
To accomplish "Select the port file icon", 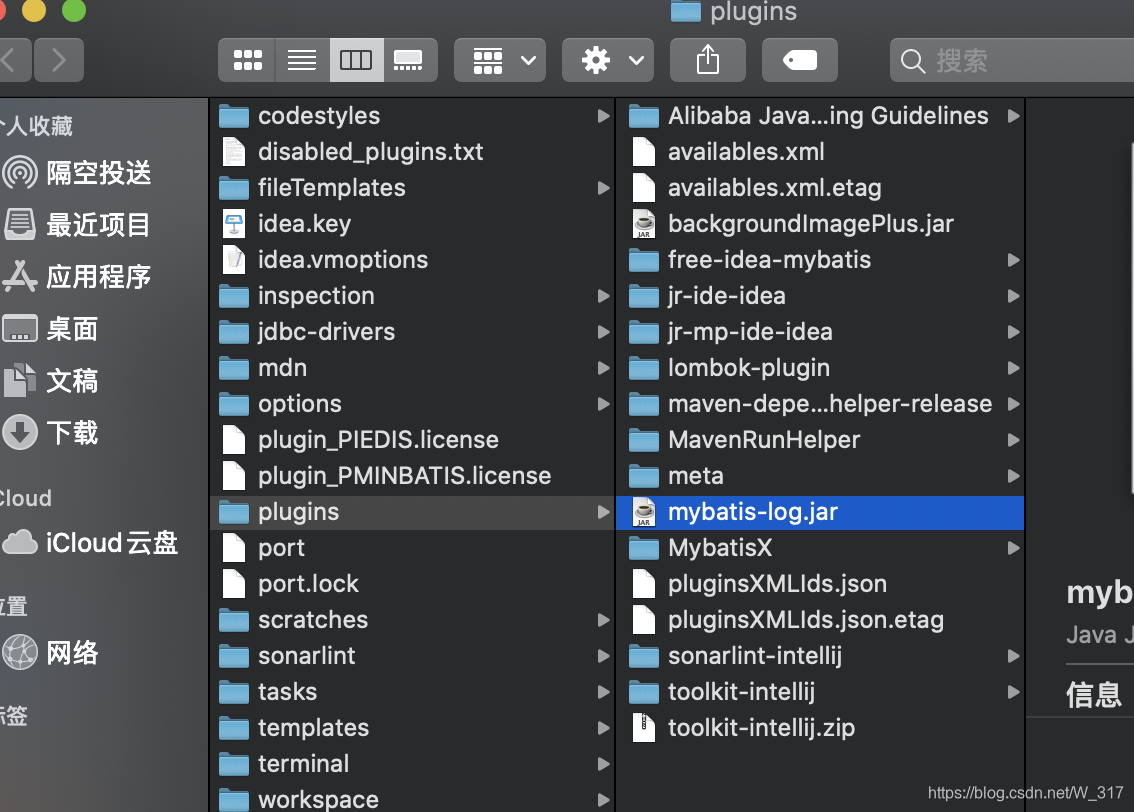I will (234, 548).
